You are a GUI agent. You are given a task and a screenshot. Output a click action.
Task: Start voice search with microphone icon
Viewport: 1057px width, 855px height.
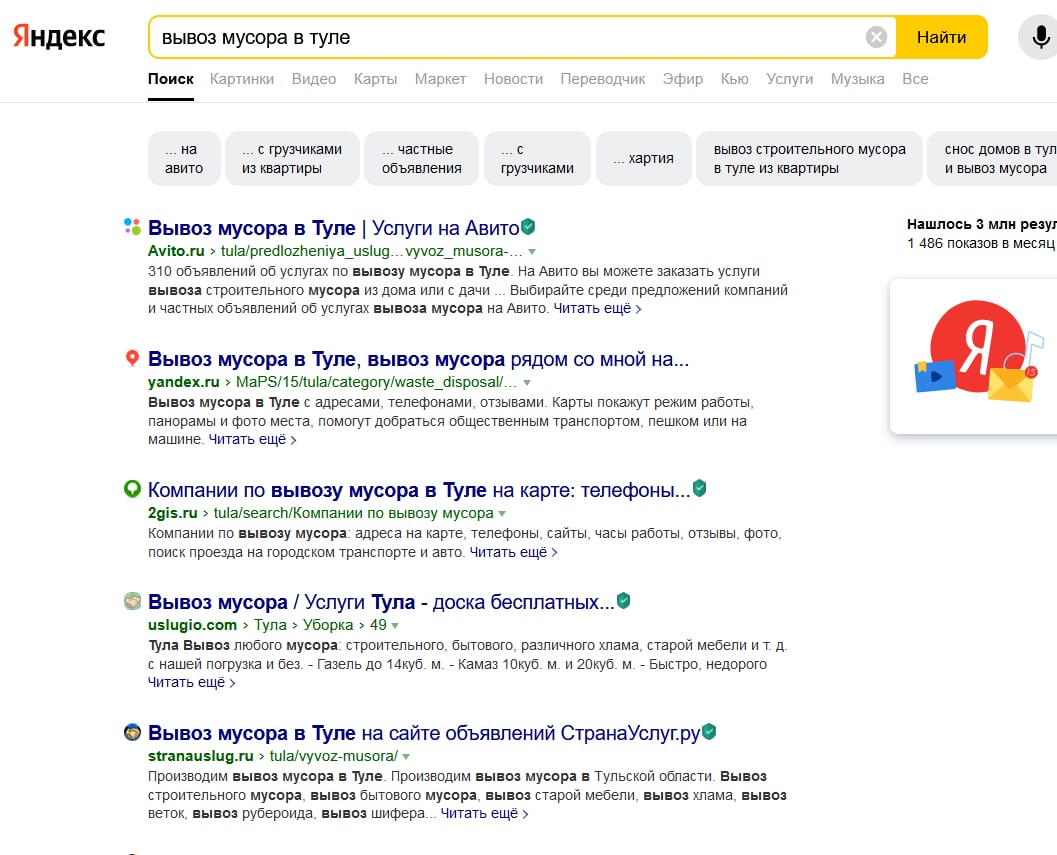point(1040,37)
